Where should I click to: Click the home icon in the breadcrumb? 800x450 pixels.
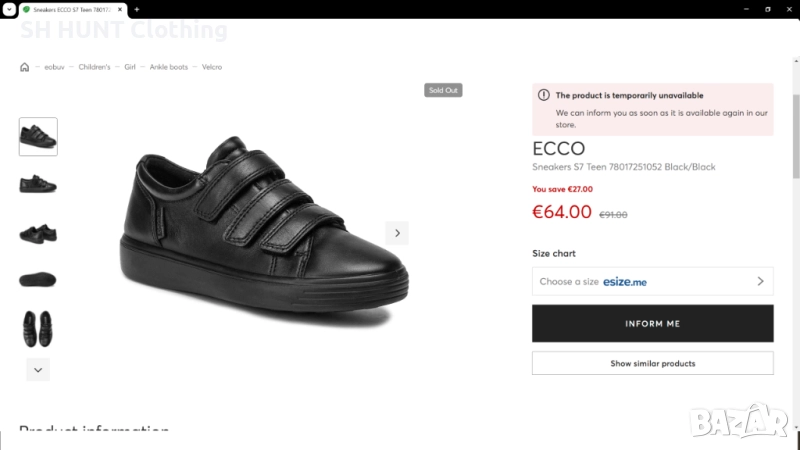(x=25, y=67)
